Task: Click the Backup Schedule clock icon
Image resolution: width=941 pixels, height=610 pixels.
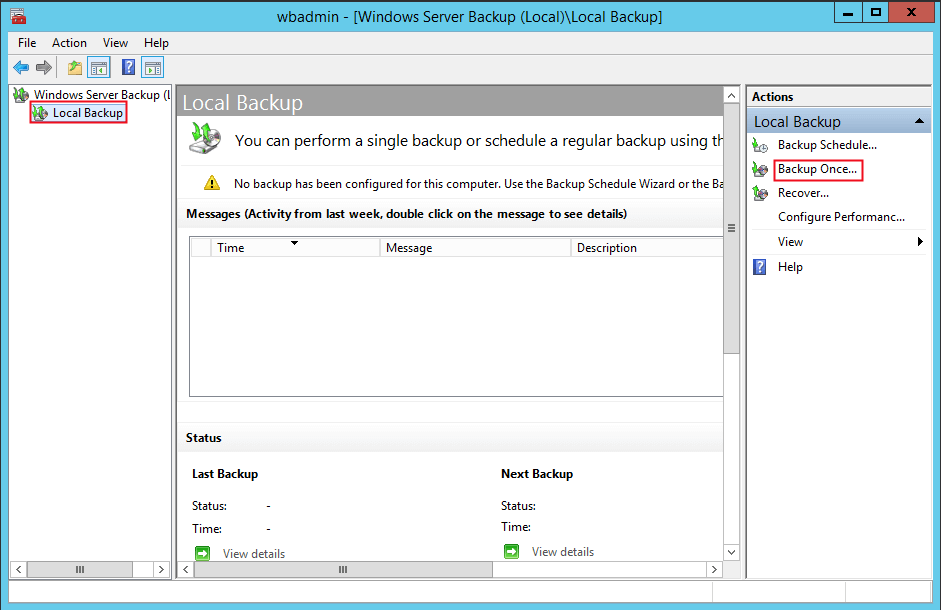Action: (x=760, y=145)
